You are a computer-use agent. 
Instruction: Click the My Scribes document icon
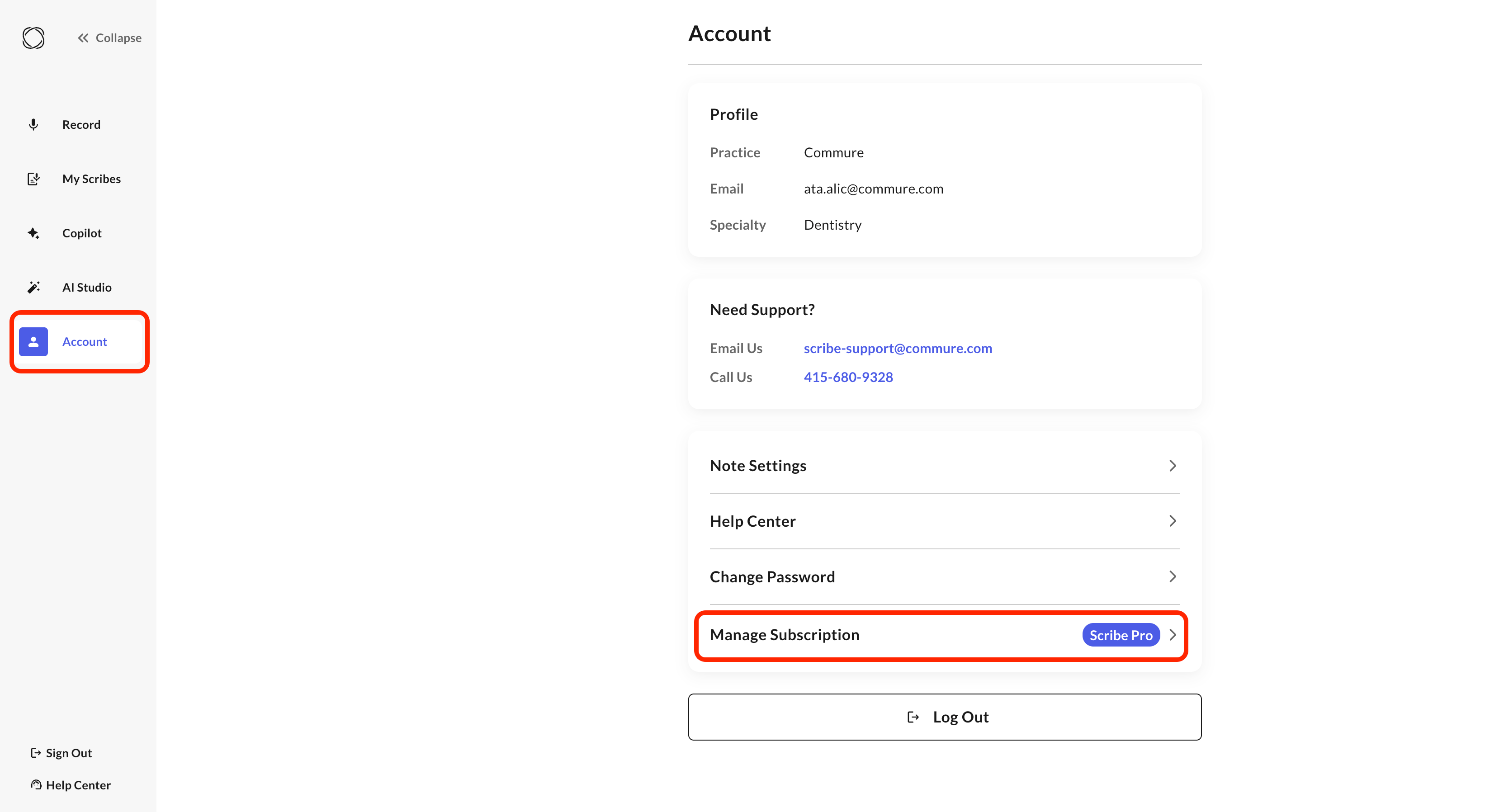[x=33, y=179]
